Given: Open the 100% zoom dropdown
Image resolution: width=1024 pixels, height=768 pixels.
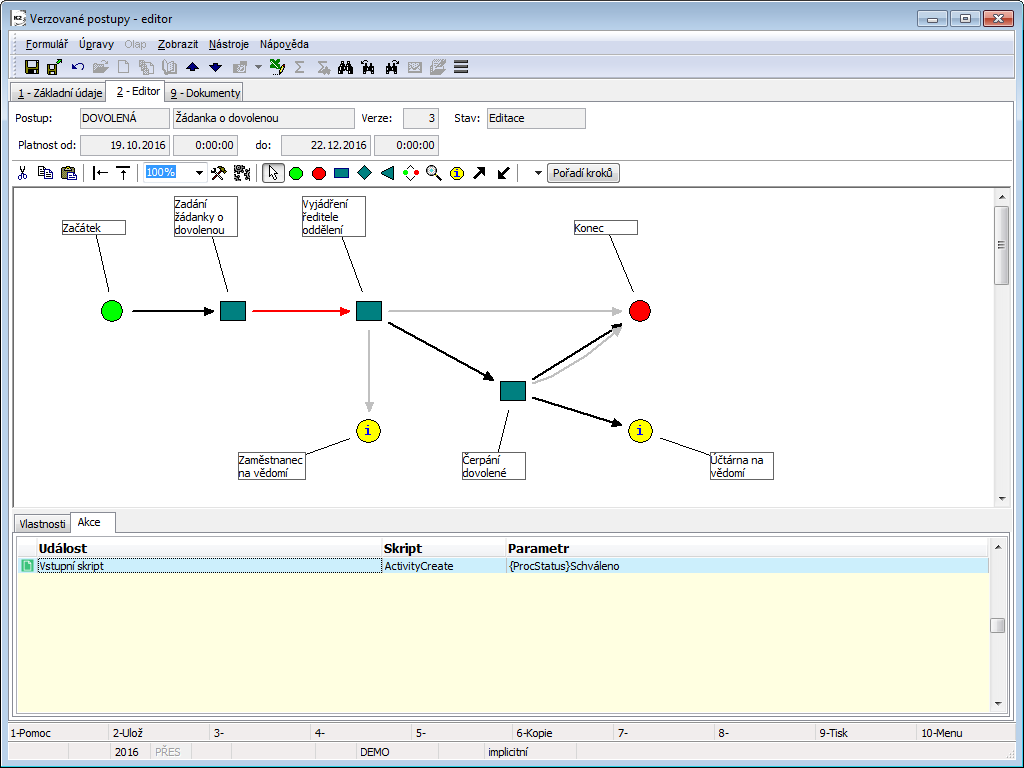Looking at the screenshot, I should tap(199, 173).
